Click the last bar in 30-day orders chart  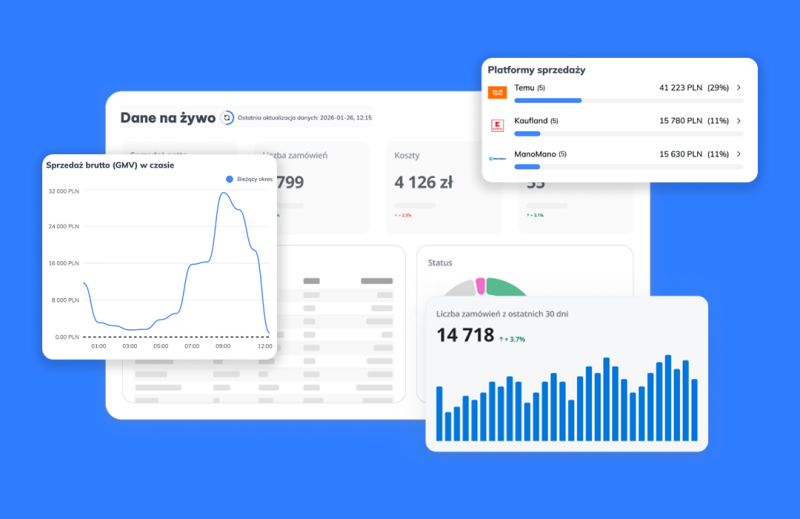pyautogui.click(x=694, y=410)
